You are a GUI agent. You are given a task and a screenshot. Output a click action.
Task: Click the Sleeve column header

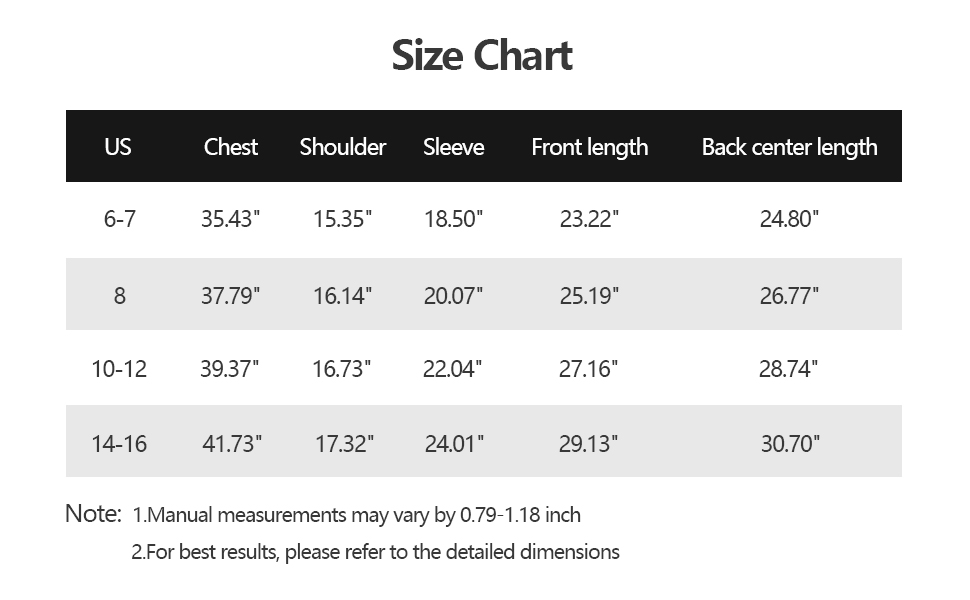(x=453, y=147)
